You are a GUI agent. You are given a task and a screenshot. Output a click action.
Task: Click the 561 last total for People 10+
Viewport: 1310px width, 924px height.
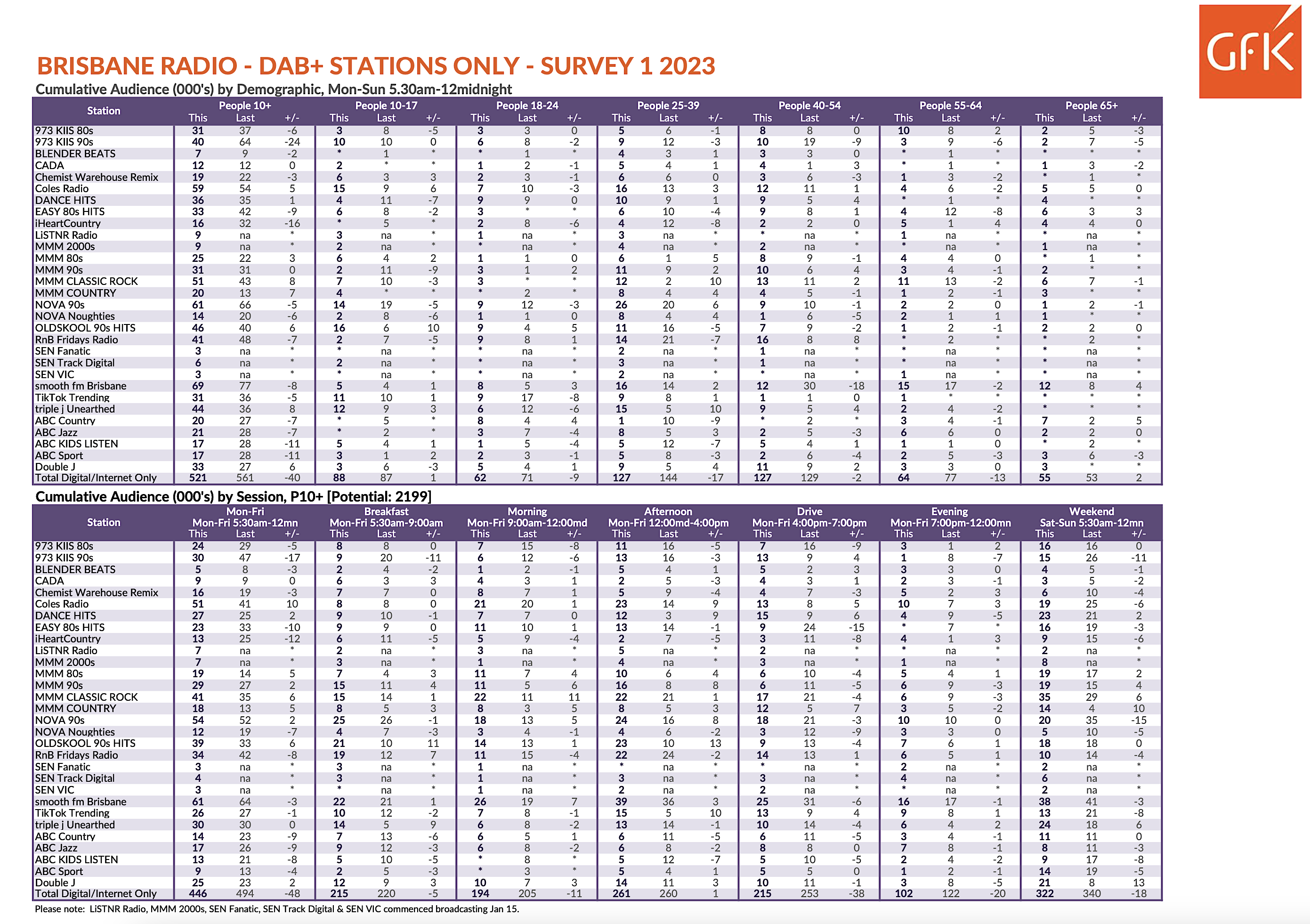pos(245,478)
